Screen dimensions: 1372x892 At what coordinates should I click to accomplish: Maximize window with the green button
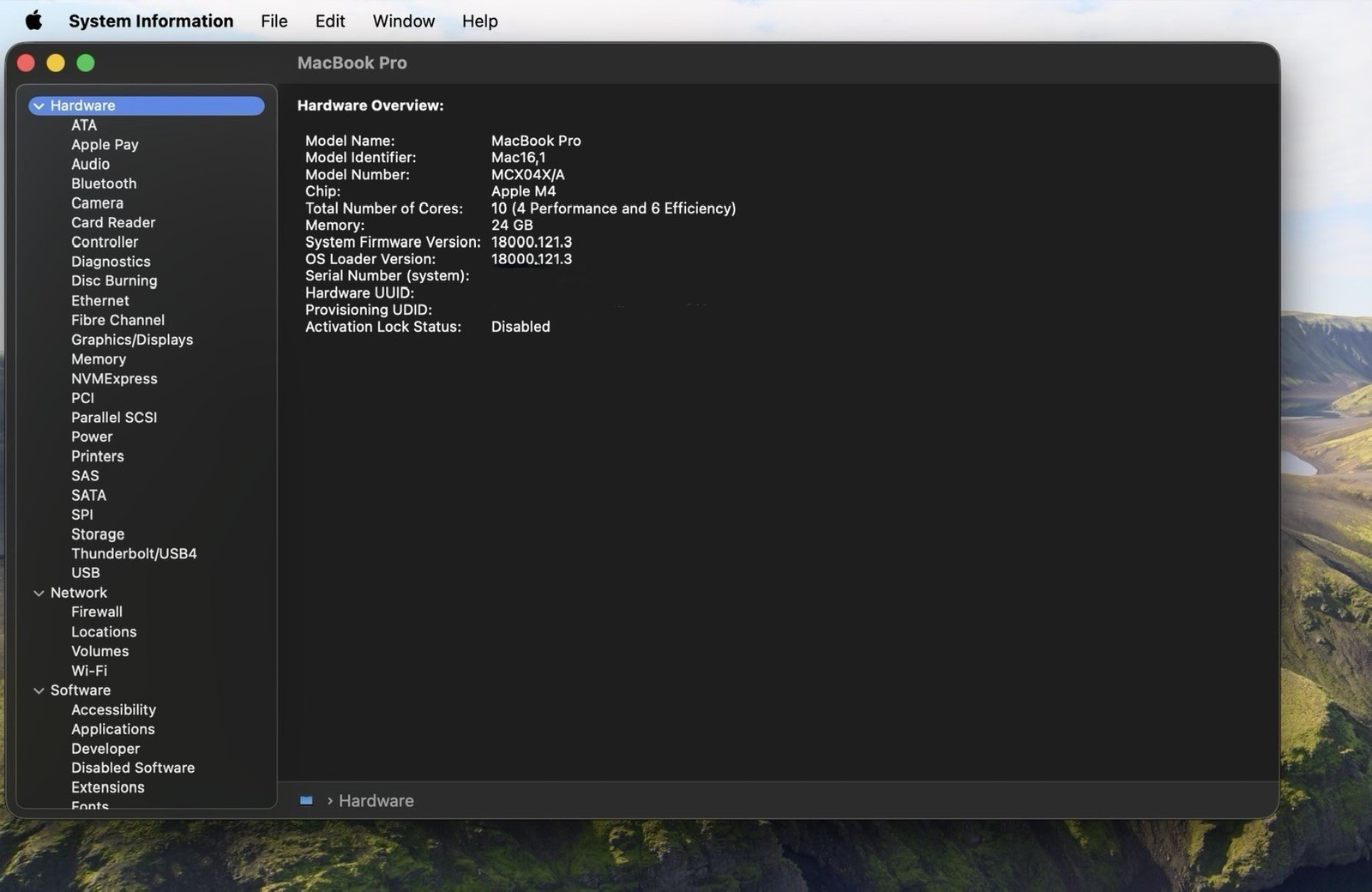86,63
